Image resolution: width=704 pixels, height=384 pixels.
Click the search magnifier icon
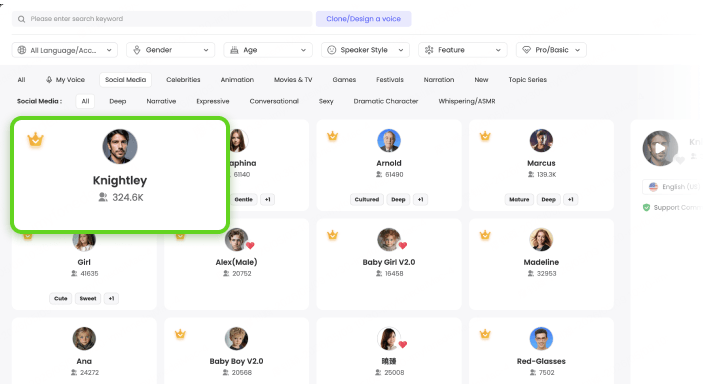pyautogui.click(x=21, y=19)
